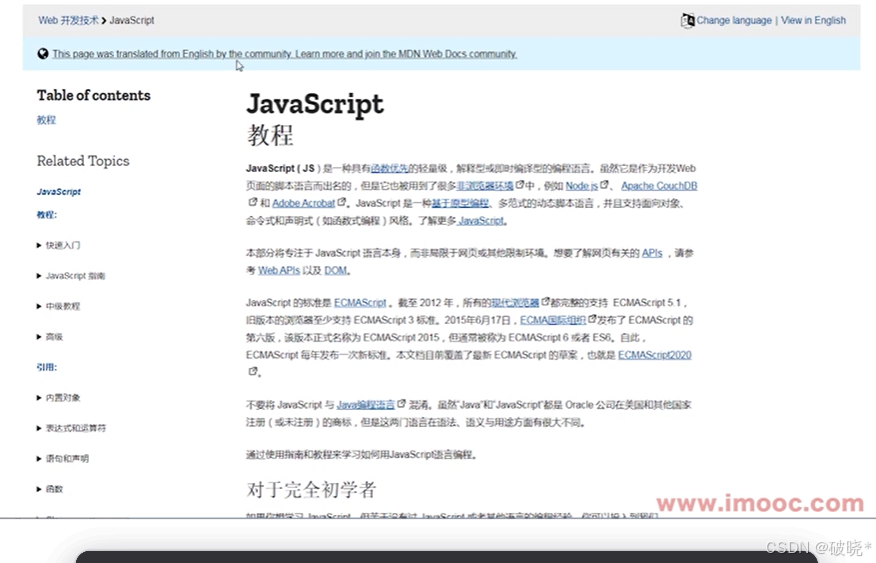The image size is (876, 563).
Task: Open the Change language link
Action: (734, 20)
